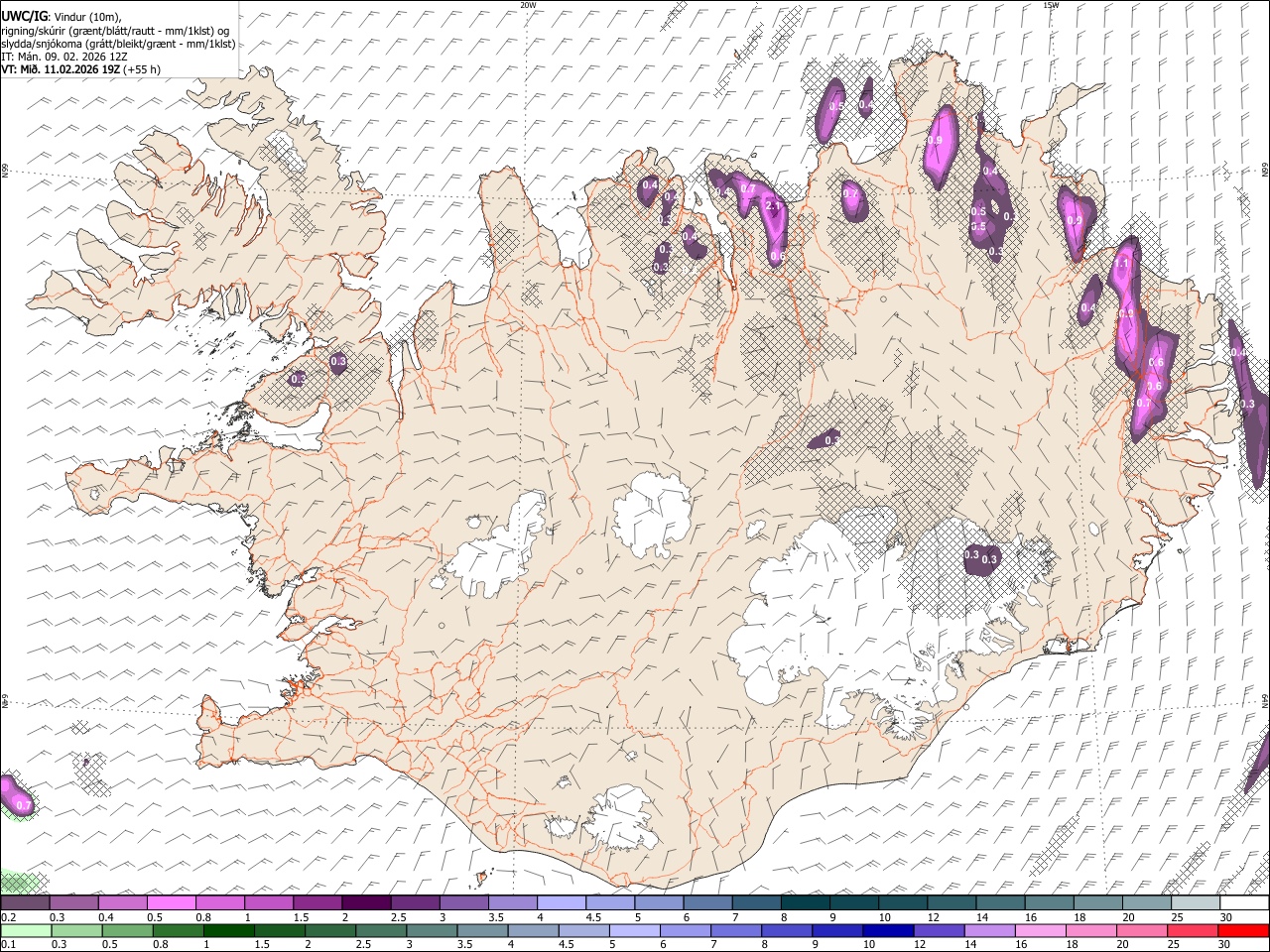Pick the violet rain legend swatch at 12

click(939, 930)
